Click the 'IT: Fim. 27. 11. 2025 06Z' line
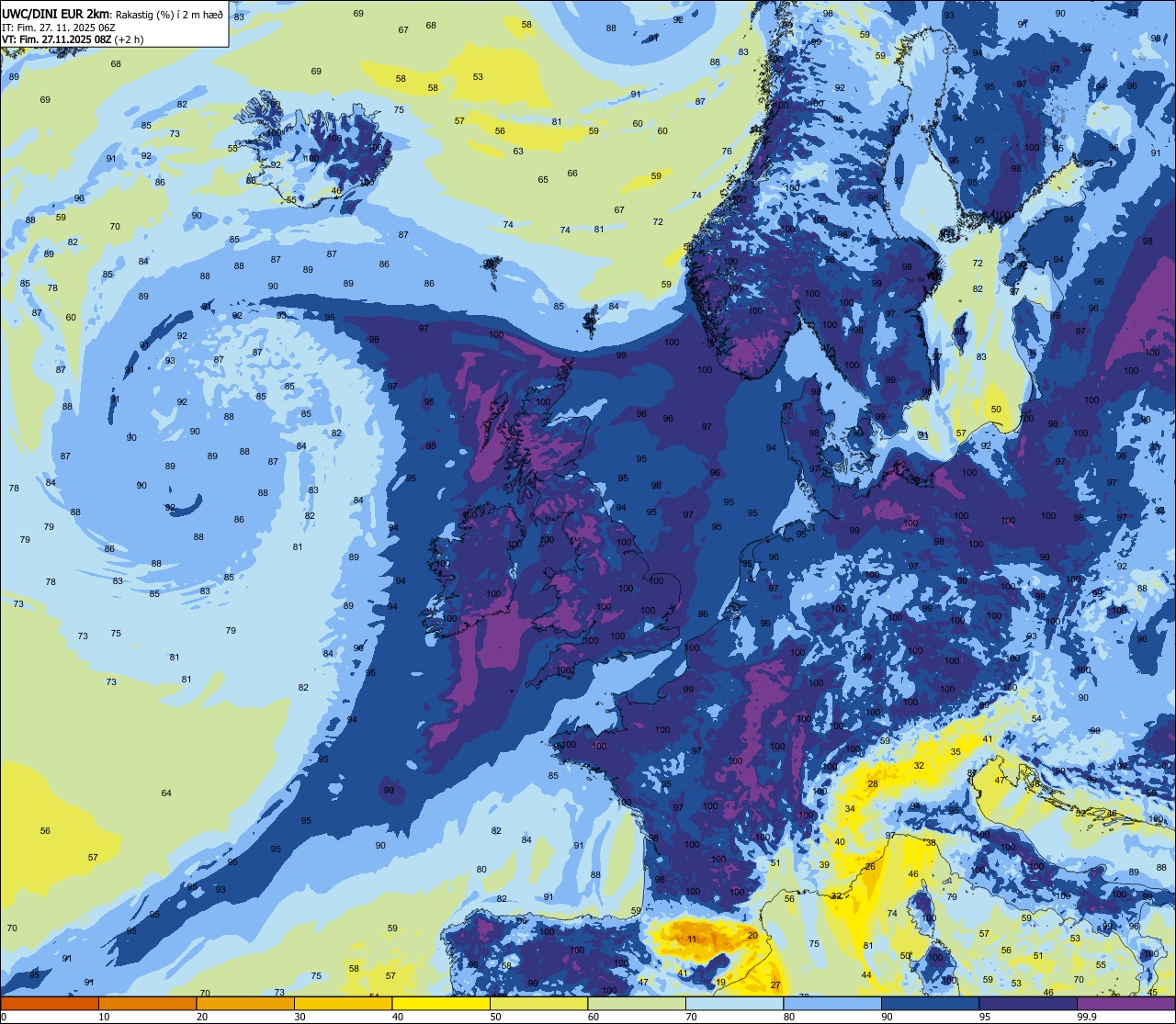 pos(59,28)
